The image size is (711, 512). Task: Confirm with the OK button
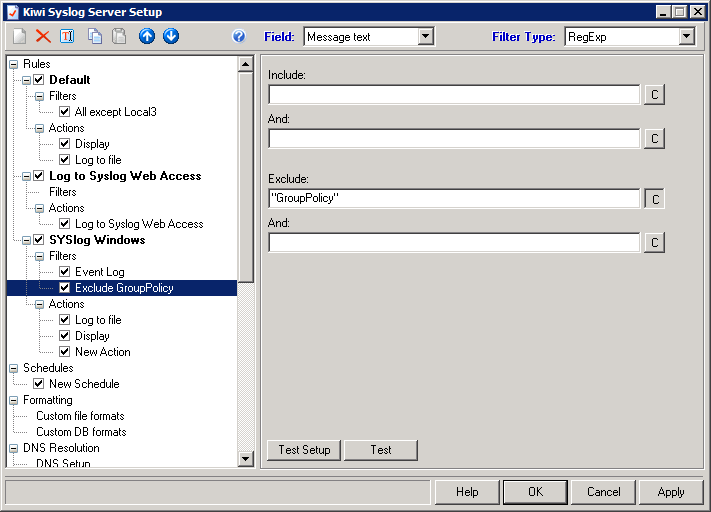click(x=535, y=492)
